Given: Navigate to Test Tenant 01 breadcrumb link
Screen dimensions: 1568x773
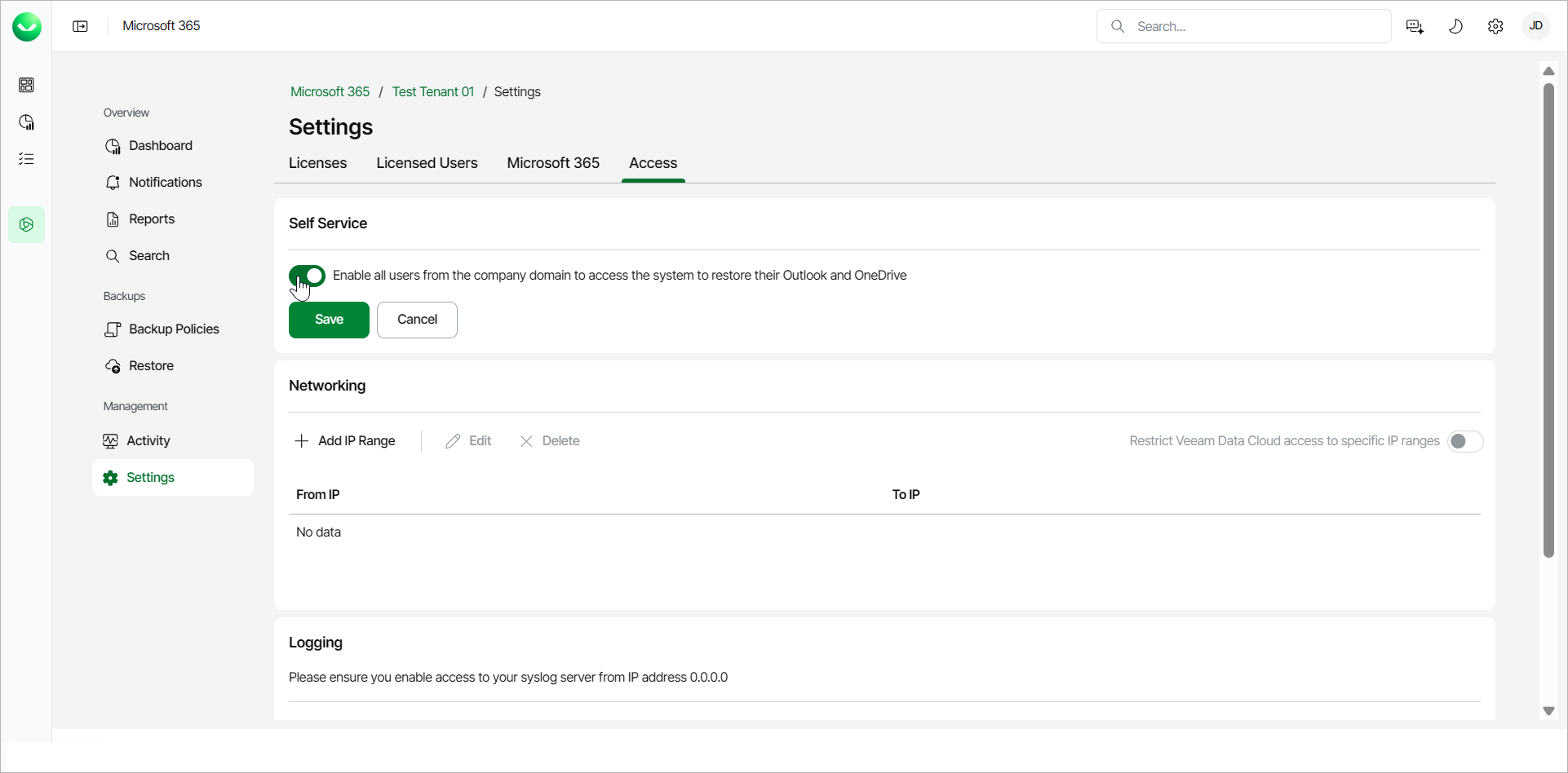Looking at the screenshot, I should point(432,91).
